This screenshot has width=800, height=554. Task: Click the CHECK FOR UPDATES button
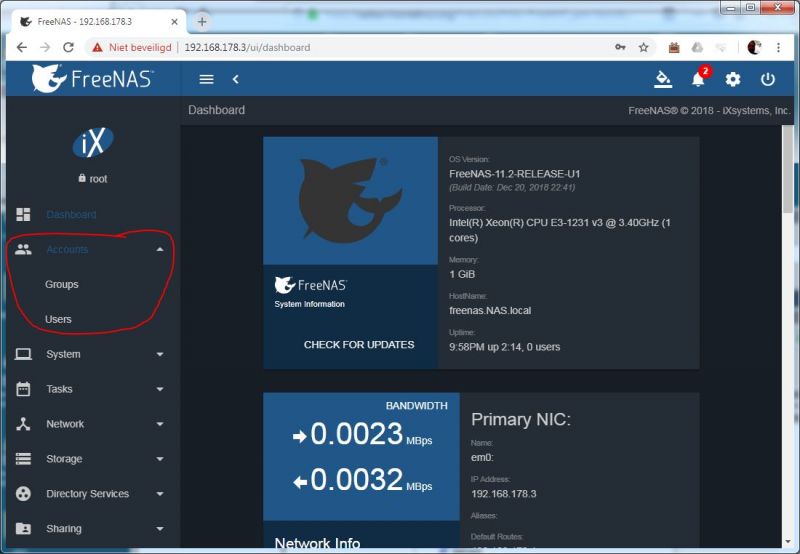tap(359, 345)
